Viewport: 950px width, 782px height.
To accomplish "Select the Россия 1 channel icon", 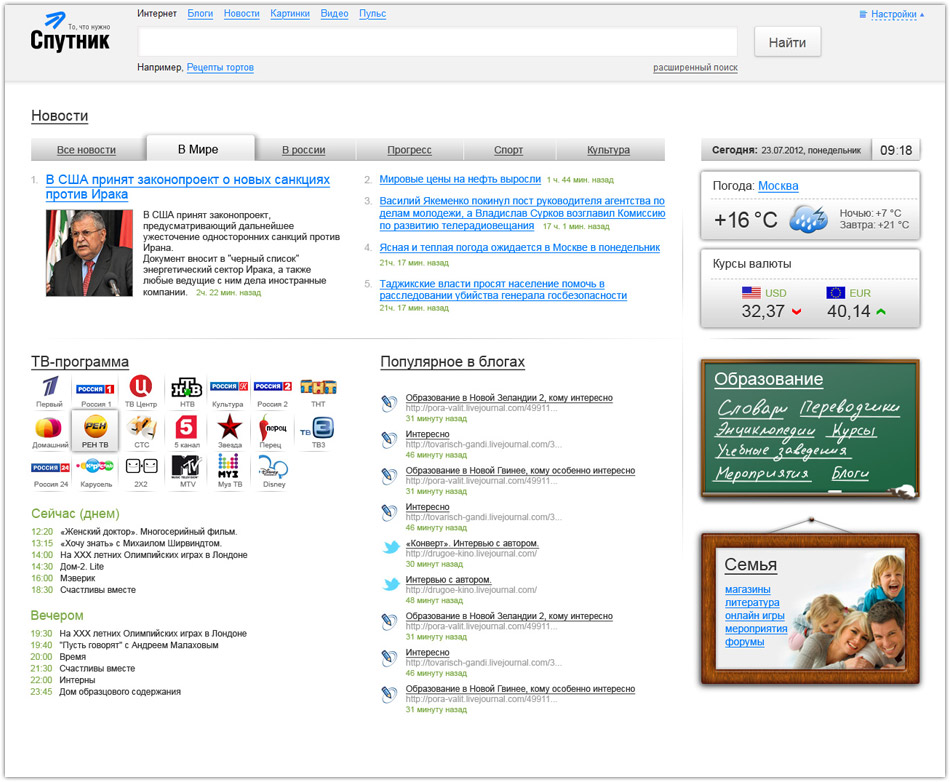I will pos(95,389).
